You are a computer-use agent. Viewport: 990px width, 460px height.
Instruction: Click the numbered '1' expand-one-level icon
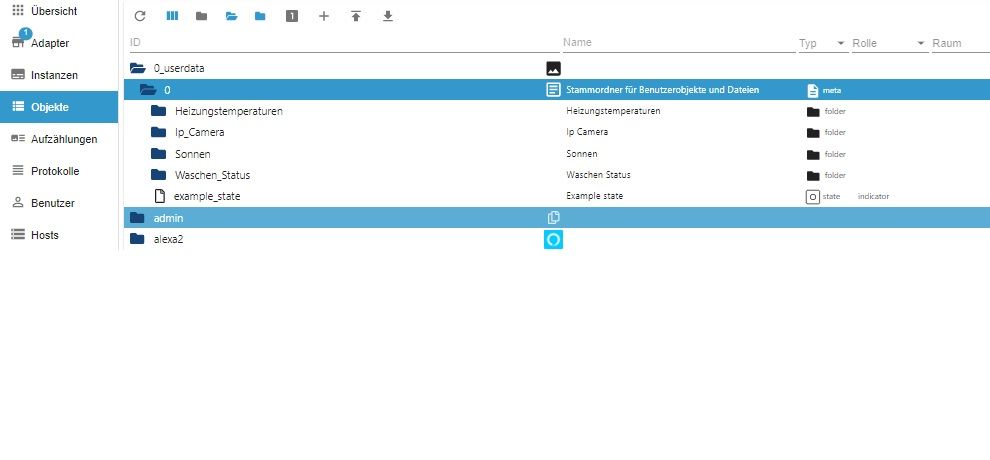[292, 17]
